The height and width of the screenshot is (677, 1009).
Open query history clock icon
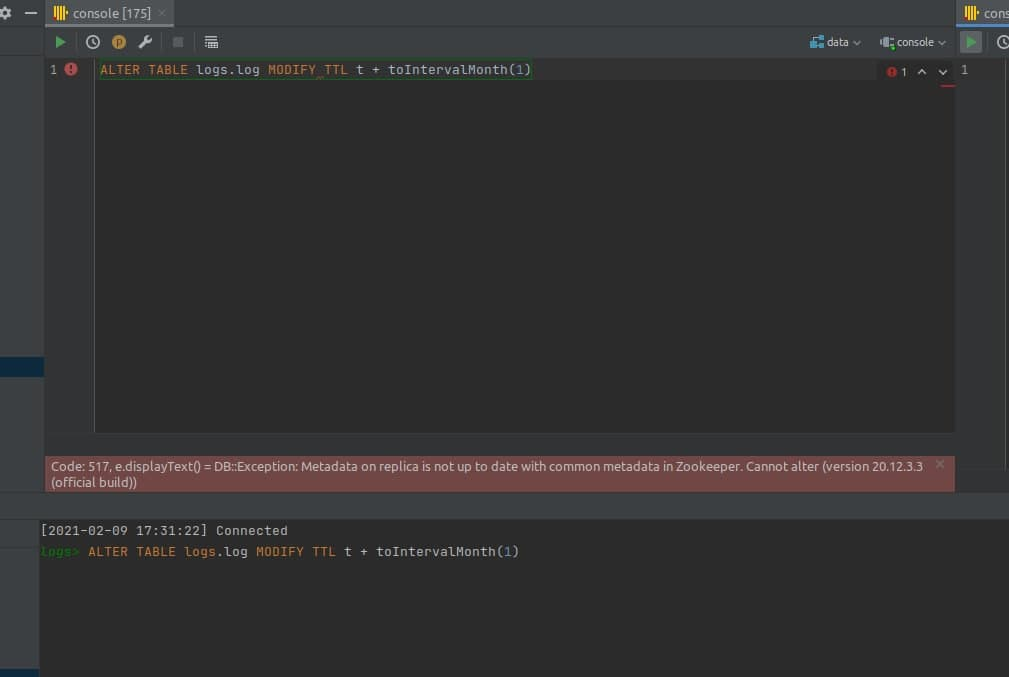pyautogui.click(x=93, y=42)
